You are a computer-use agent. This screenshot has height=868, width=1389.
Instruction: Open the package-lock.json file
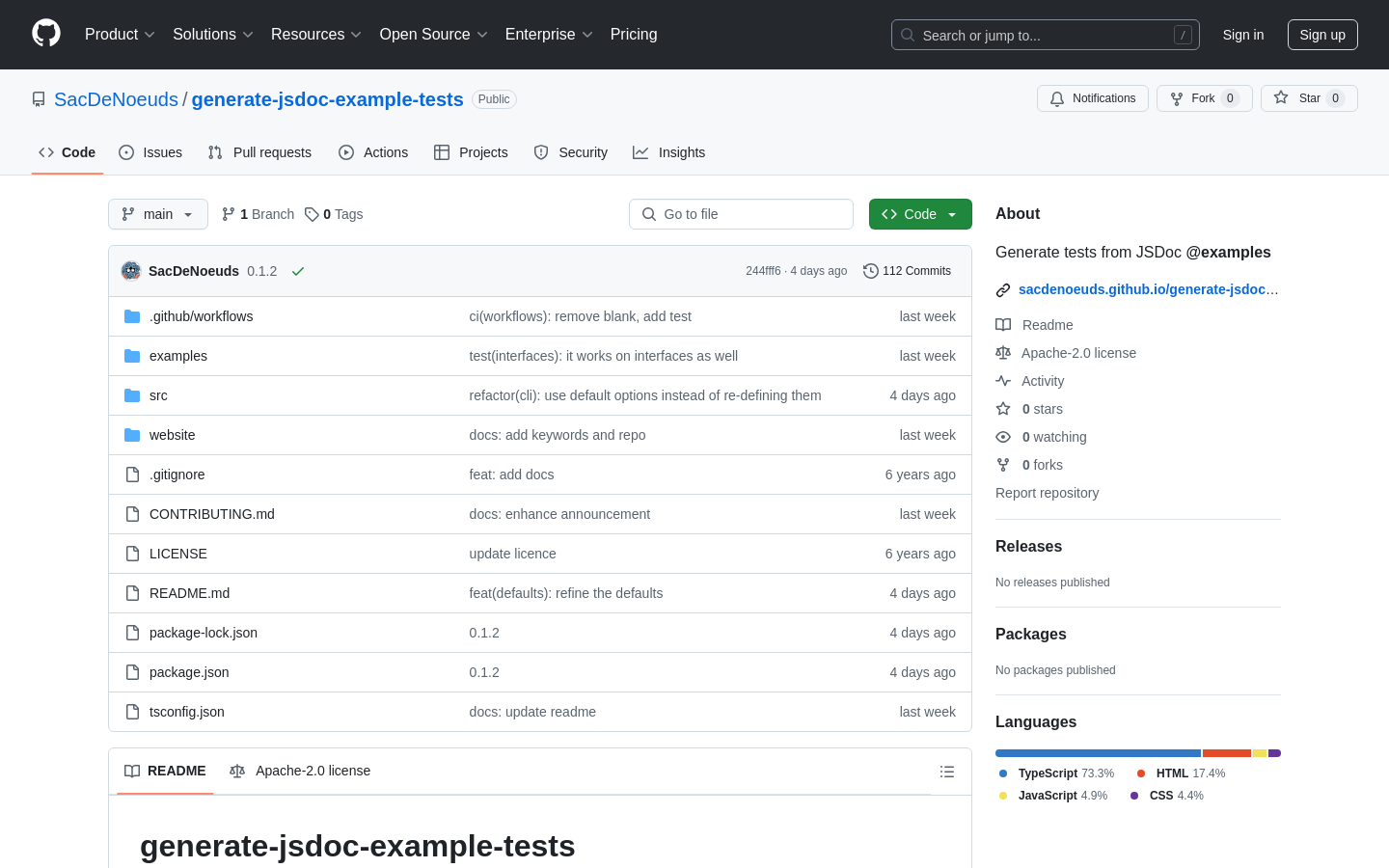[204, 633]
